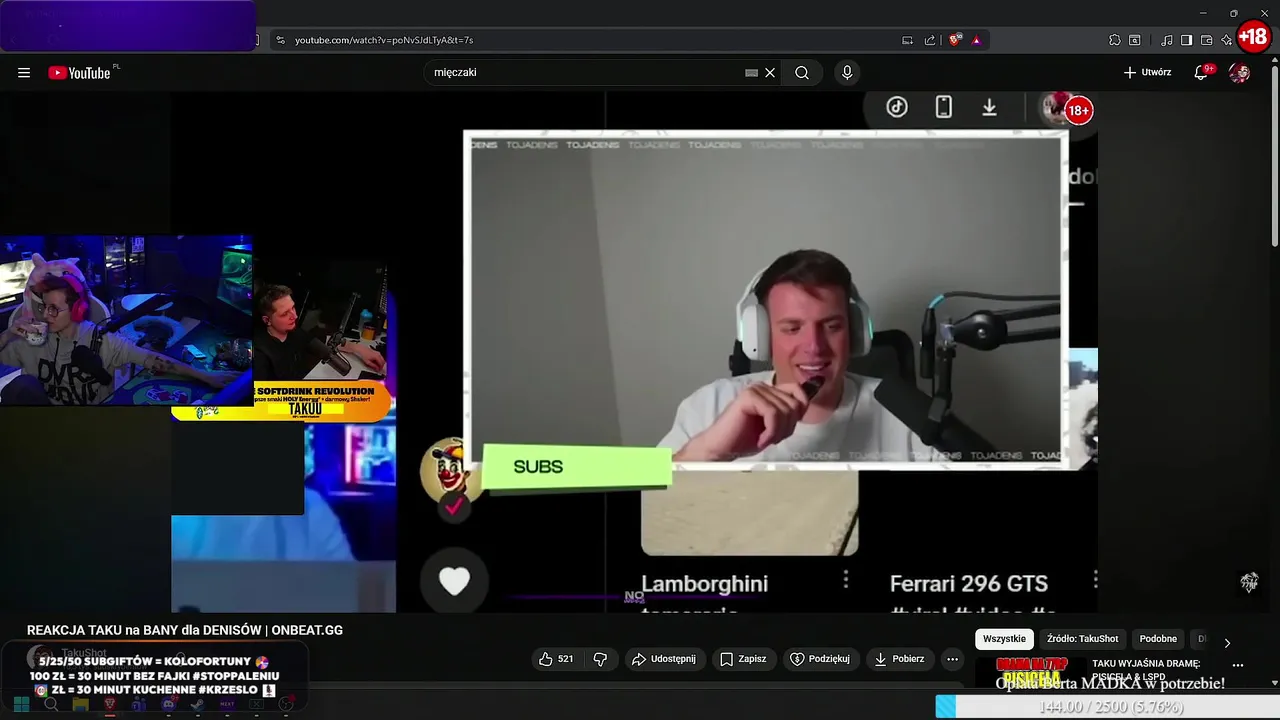Viewport: 1280px width, 720px height.
Task: Click the white heart icon in video
Action: tap(454, 581)
